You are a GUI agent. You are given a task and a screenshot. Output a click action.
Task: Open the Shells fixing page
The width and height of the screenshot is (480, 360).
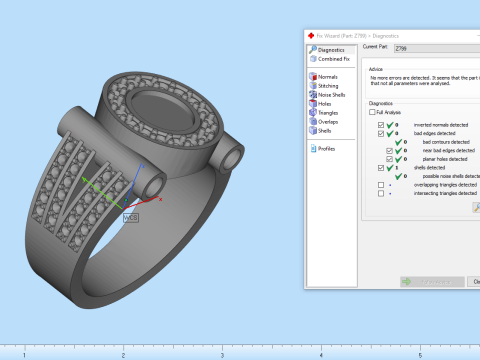click(320, 131)
